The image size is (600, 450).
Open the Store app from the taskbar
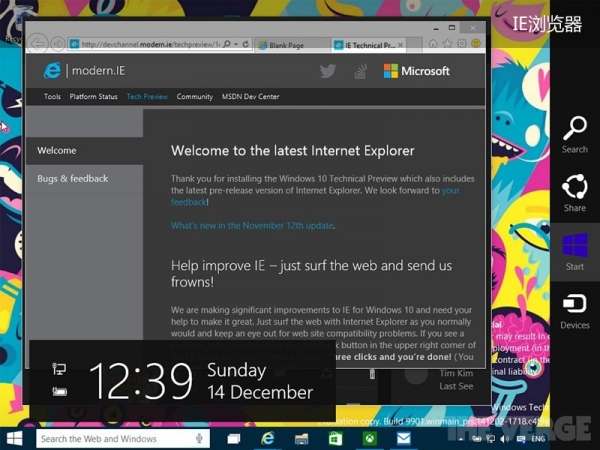coord(335,439)
